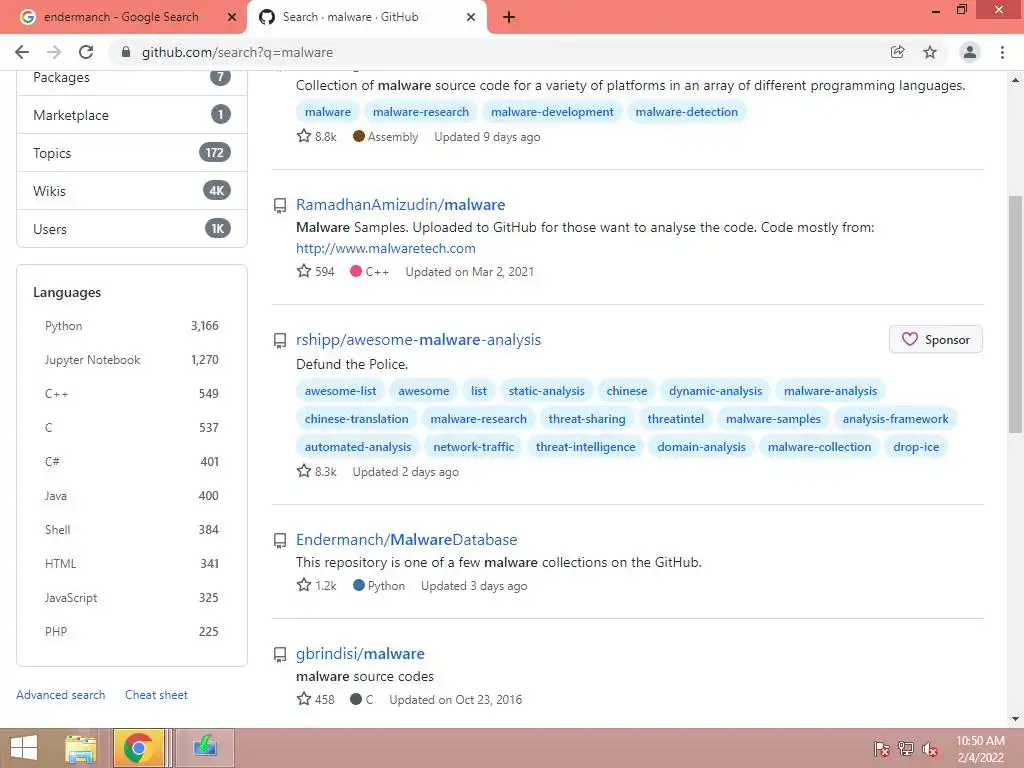Filter by C++ language
Screen dimensions: 1024x768
coord(132,394)
